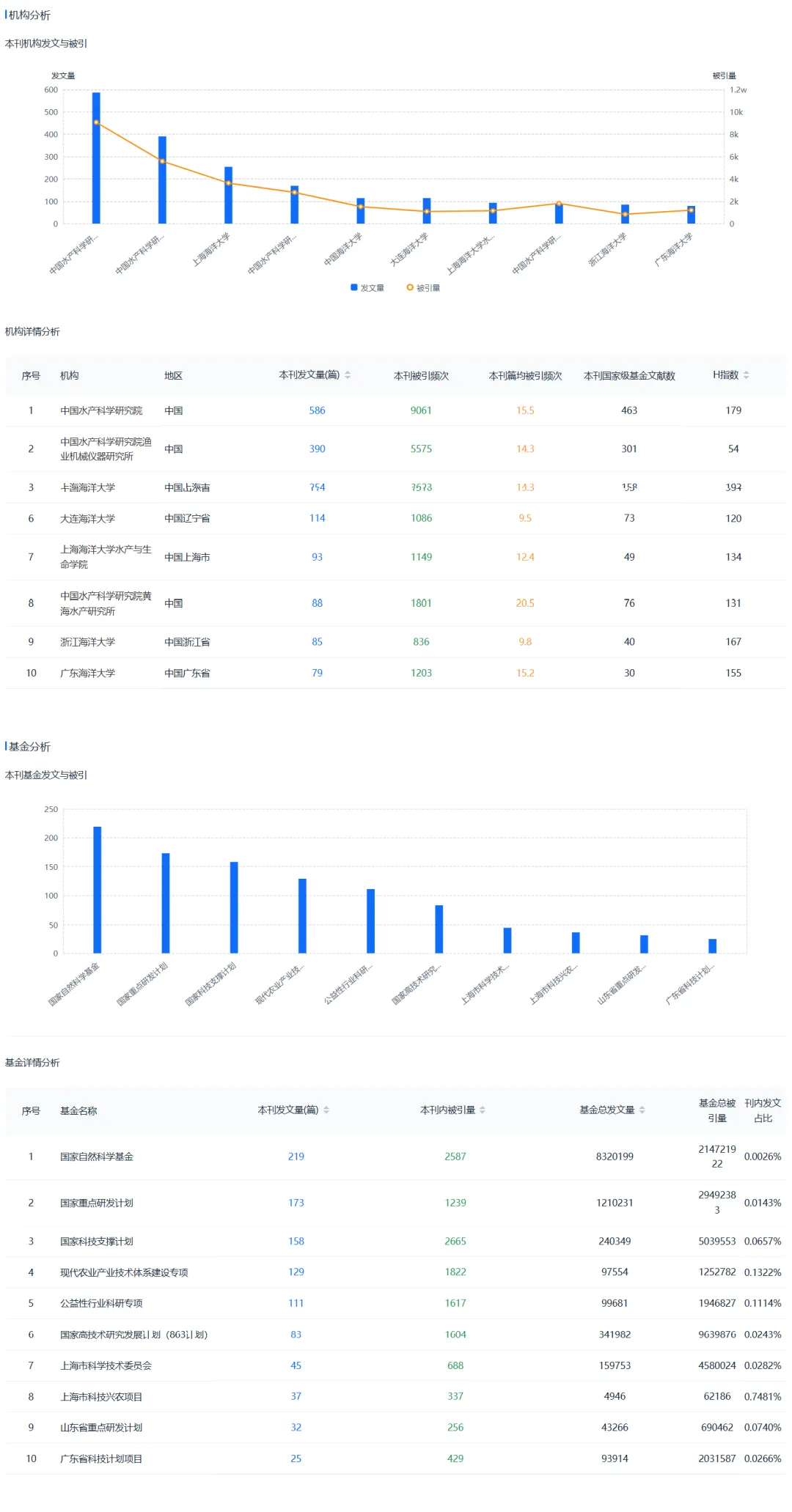Click the 国家自然科学基金 bar in fund chart
The height and width of the screenshot is (1512, 792).
click(x=98, y=890)
